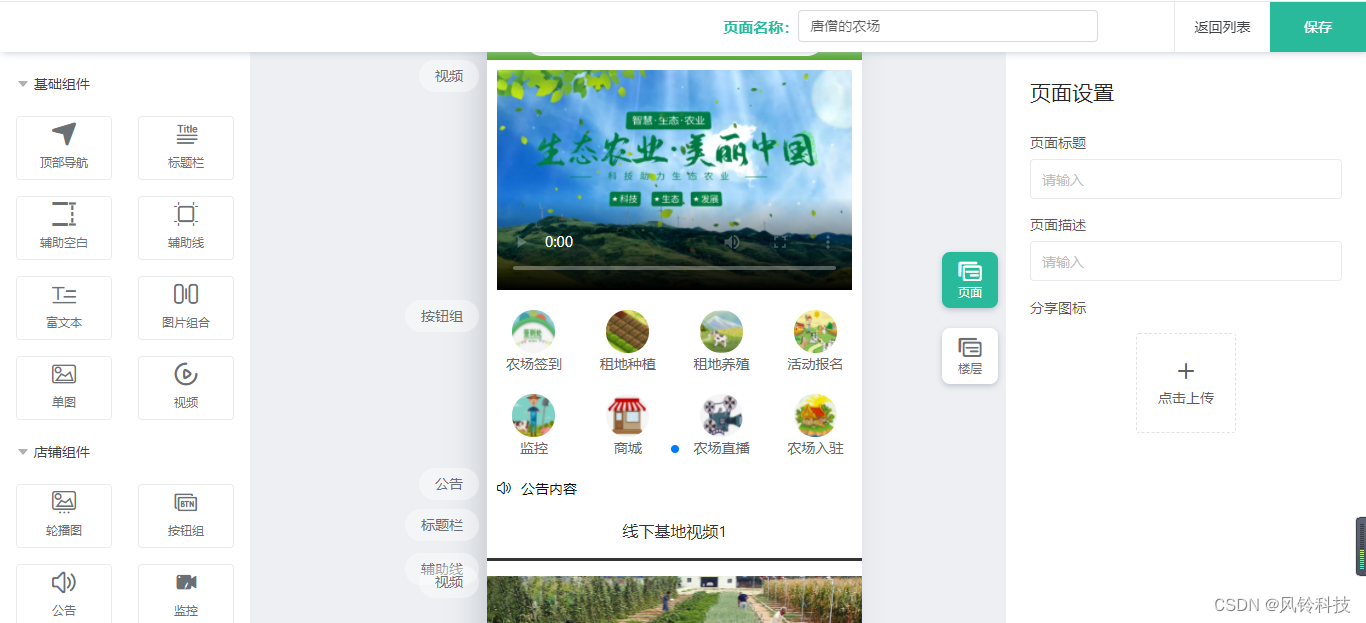Viewport: 1366px width, 623px height.
Task: Click the farm field video thumbnail
Action: 674,599
